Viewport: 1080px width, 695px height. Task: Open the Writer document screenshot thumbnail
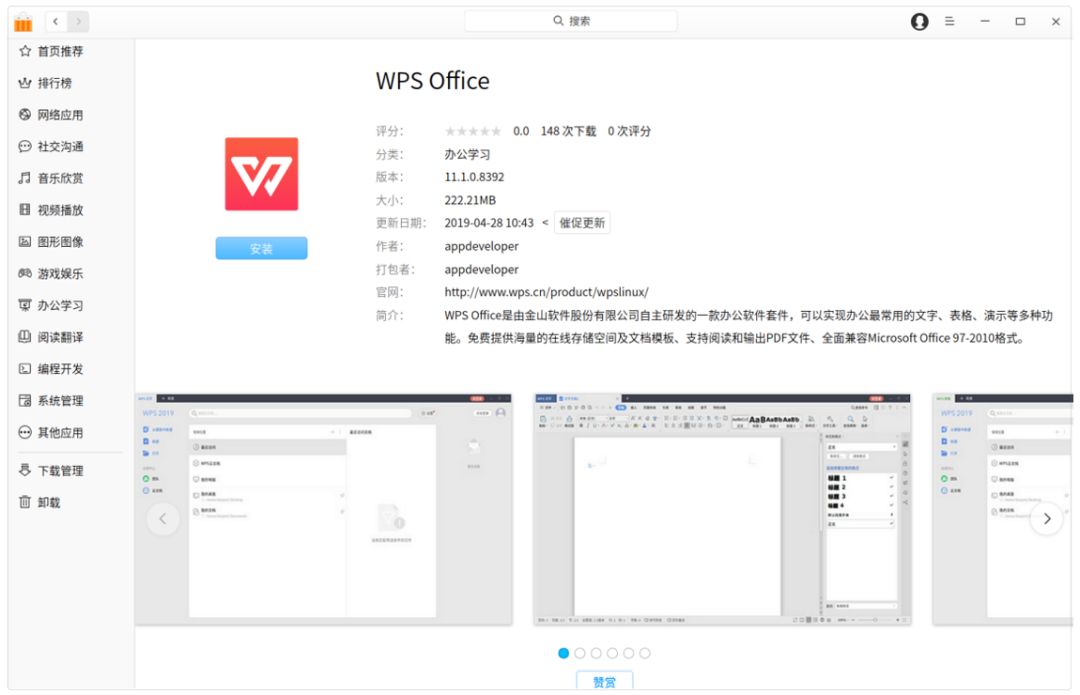(723, 509)
